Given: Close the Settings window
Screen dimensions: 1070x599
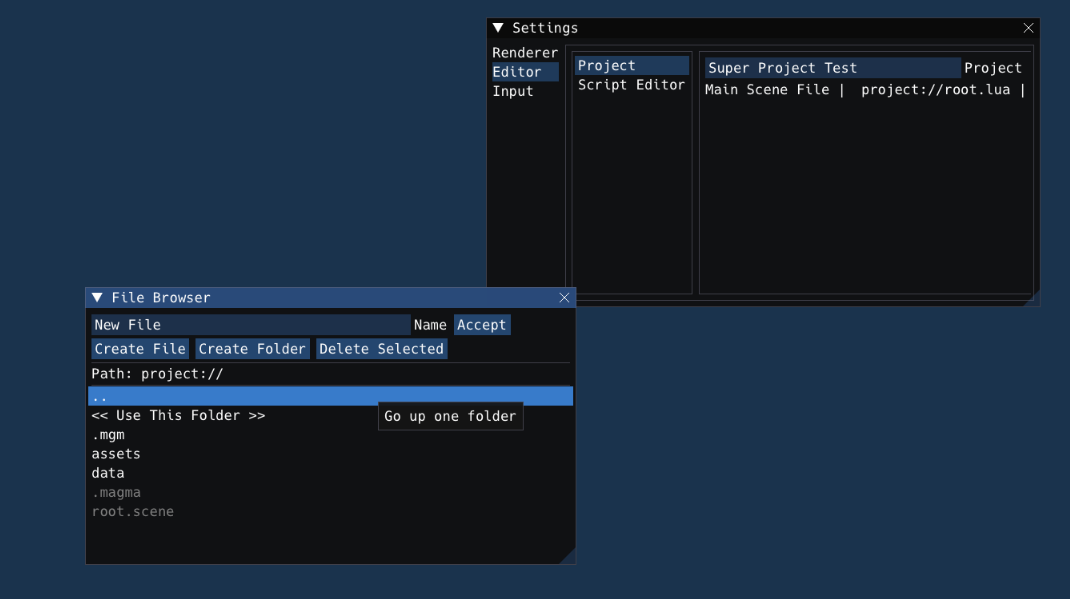Looking at the screenshot, I should (x=1028, y=28).
